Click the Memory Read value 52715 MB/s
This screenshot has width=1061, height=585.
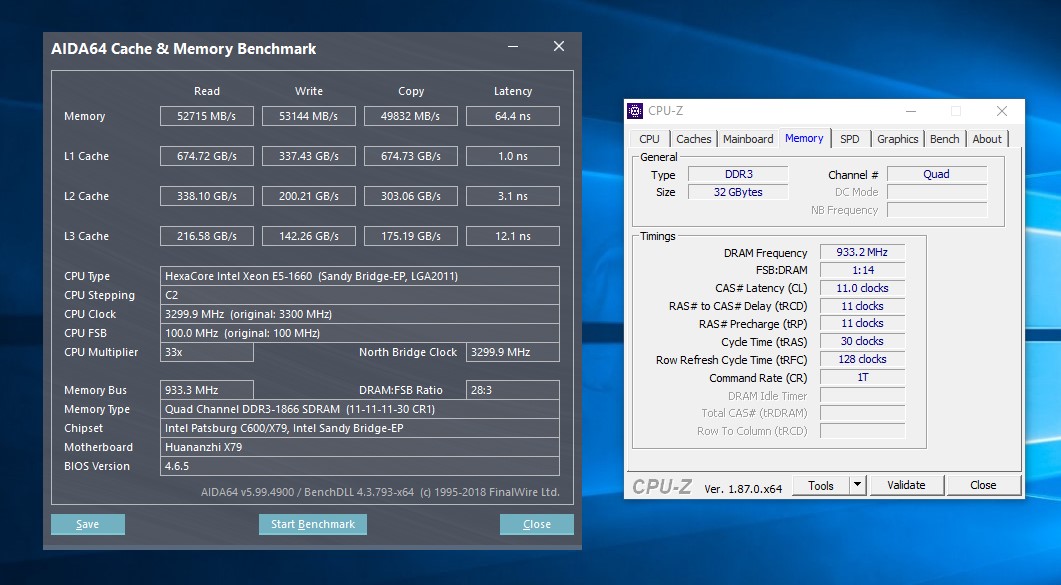pyautogui.click(x=207, y=116)
